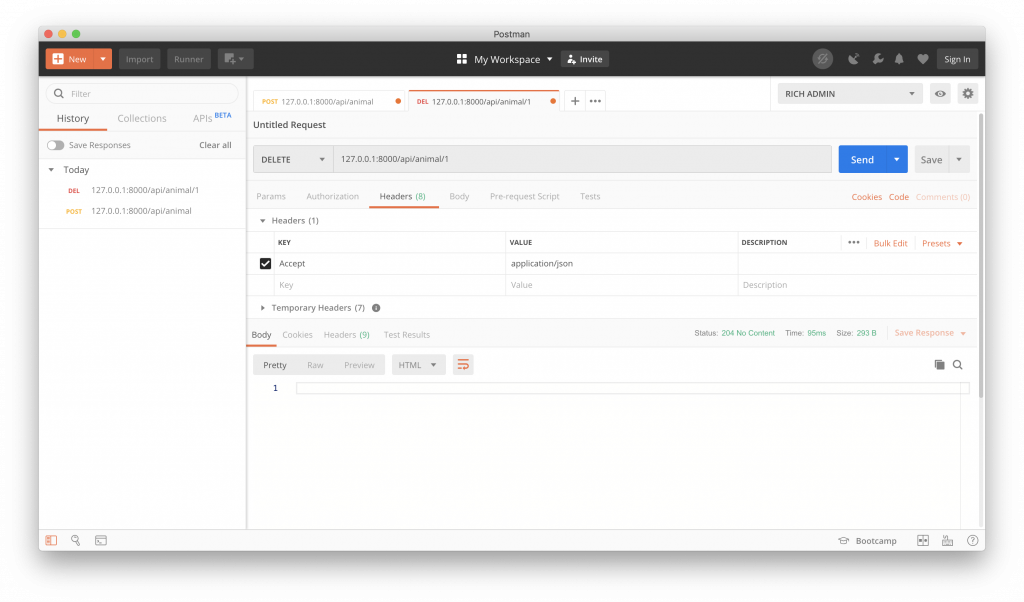Screen dimensions: 1024x602
Task: Open the Params tab
Action: click(x=271, y=197)
